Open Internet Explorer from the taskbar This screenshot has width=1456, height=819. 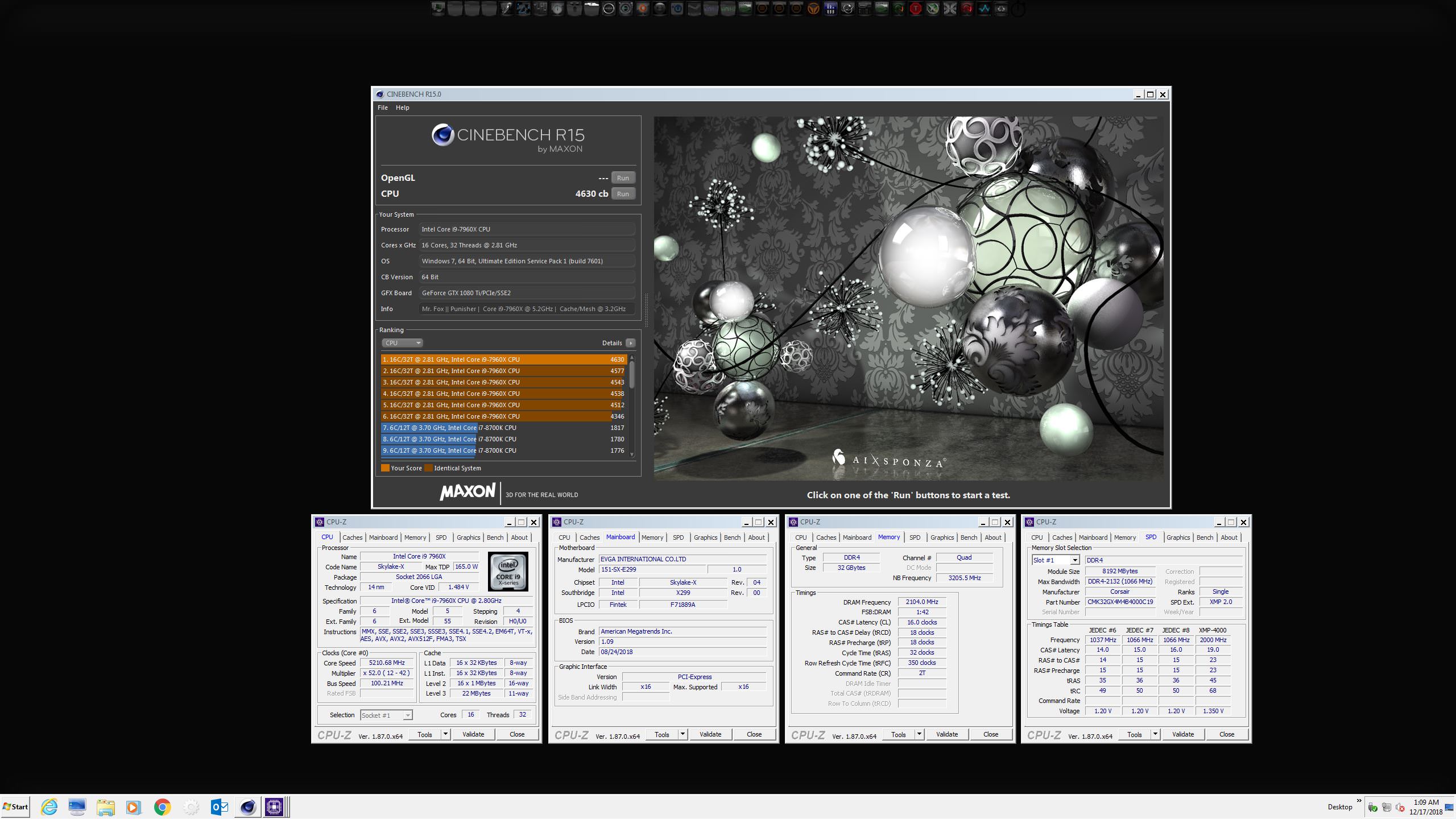49,806
